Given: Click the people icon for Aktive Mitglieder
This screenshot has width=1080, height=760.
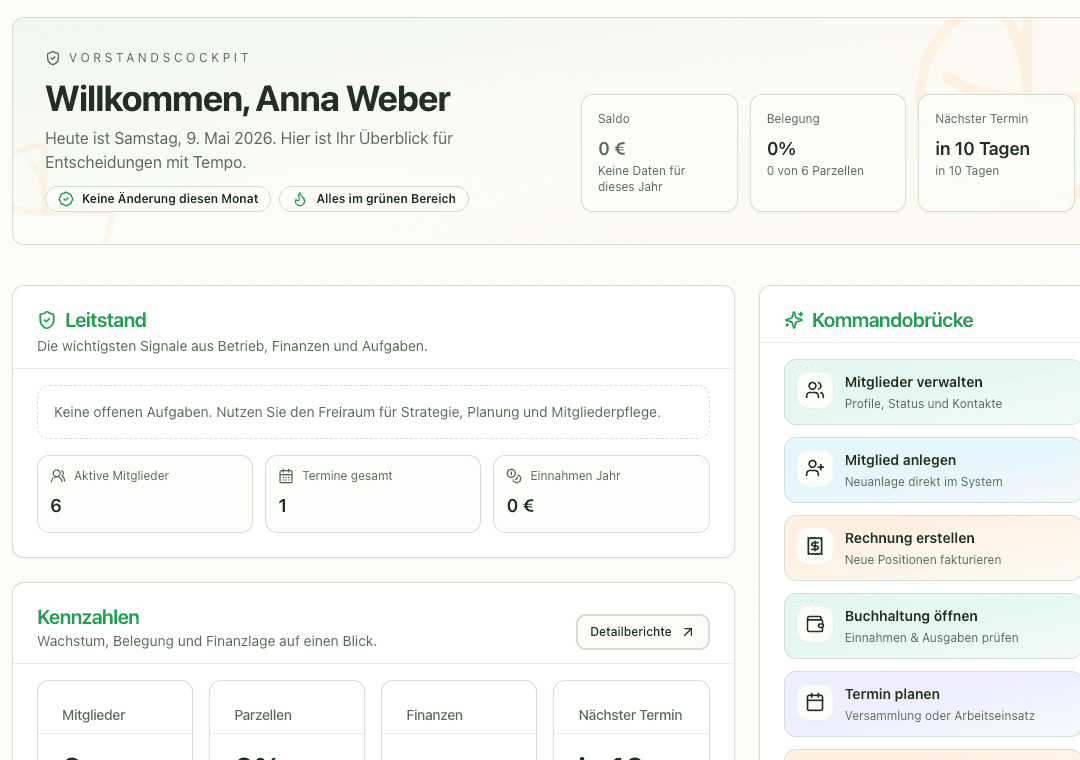Looking at the screenshot, I should click(x=58, y=475).
